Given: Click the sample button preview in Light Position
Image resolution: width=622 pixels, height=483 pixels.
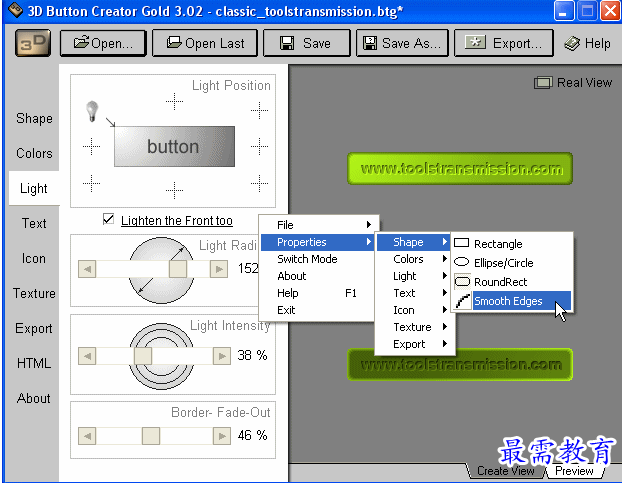Looking at the screenshot, I should pyautogui.click(x=175, y=146).
